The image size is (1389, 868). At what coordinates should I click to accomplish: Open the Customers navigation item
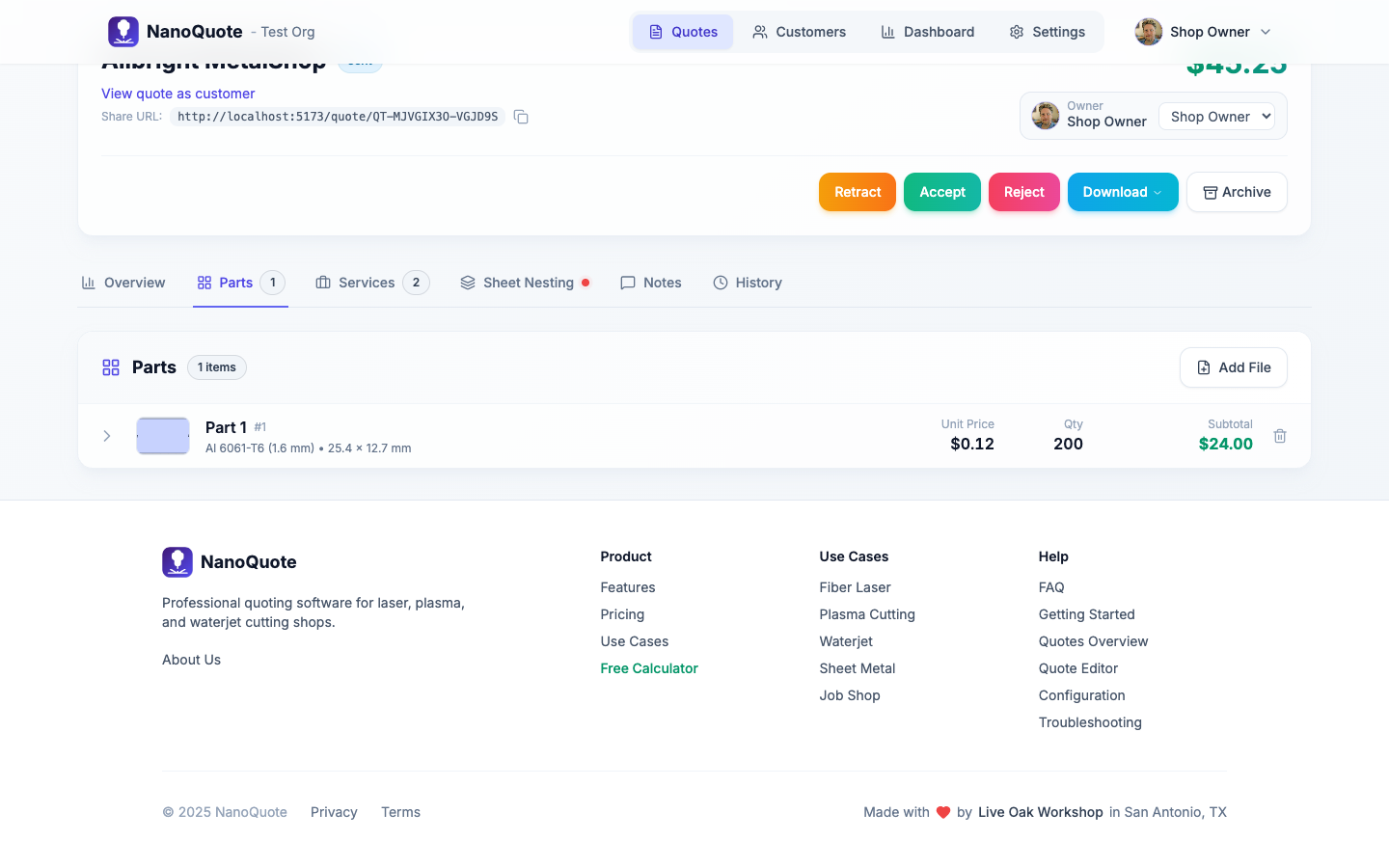799,32
